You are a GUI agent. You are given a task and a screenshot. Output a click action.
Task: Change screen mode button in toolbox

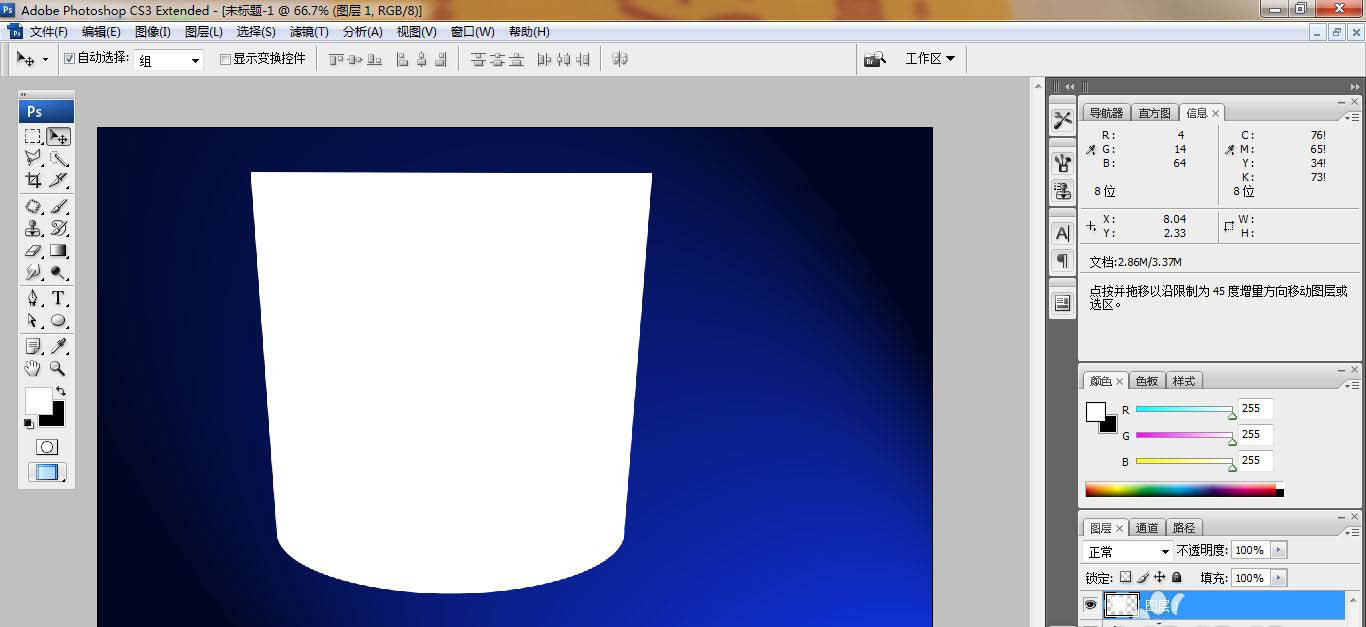pyautogui.click(x=46, y=473)
